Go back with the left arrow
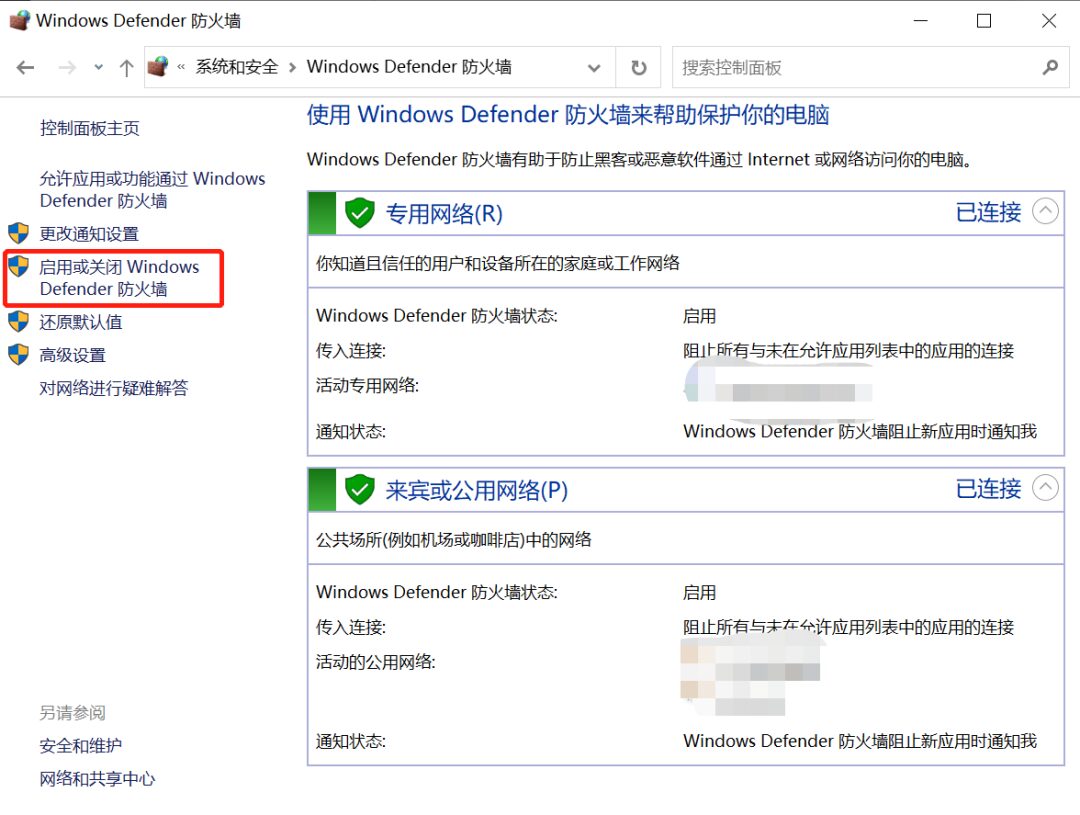 (25, 68)
